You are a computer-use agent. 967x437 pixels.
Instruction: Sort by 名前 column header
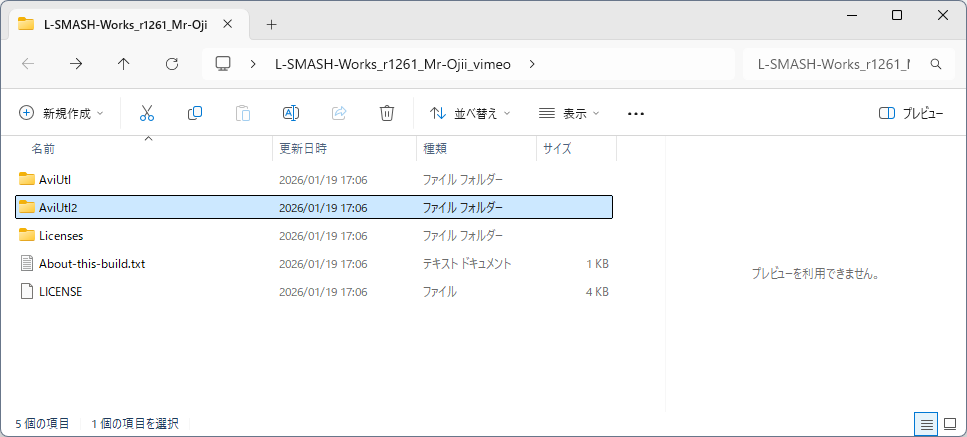(x=43, y=148)
